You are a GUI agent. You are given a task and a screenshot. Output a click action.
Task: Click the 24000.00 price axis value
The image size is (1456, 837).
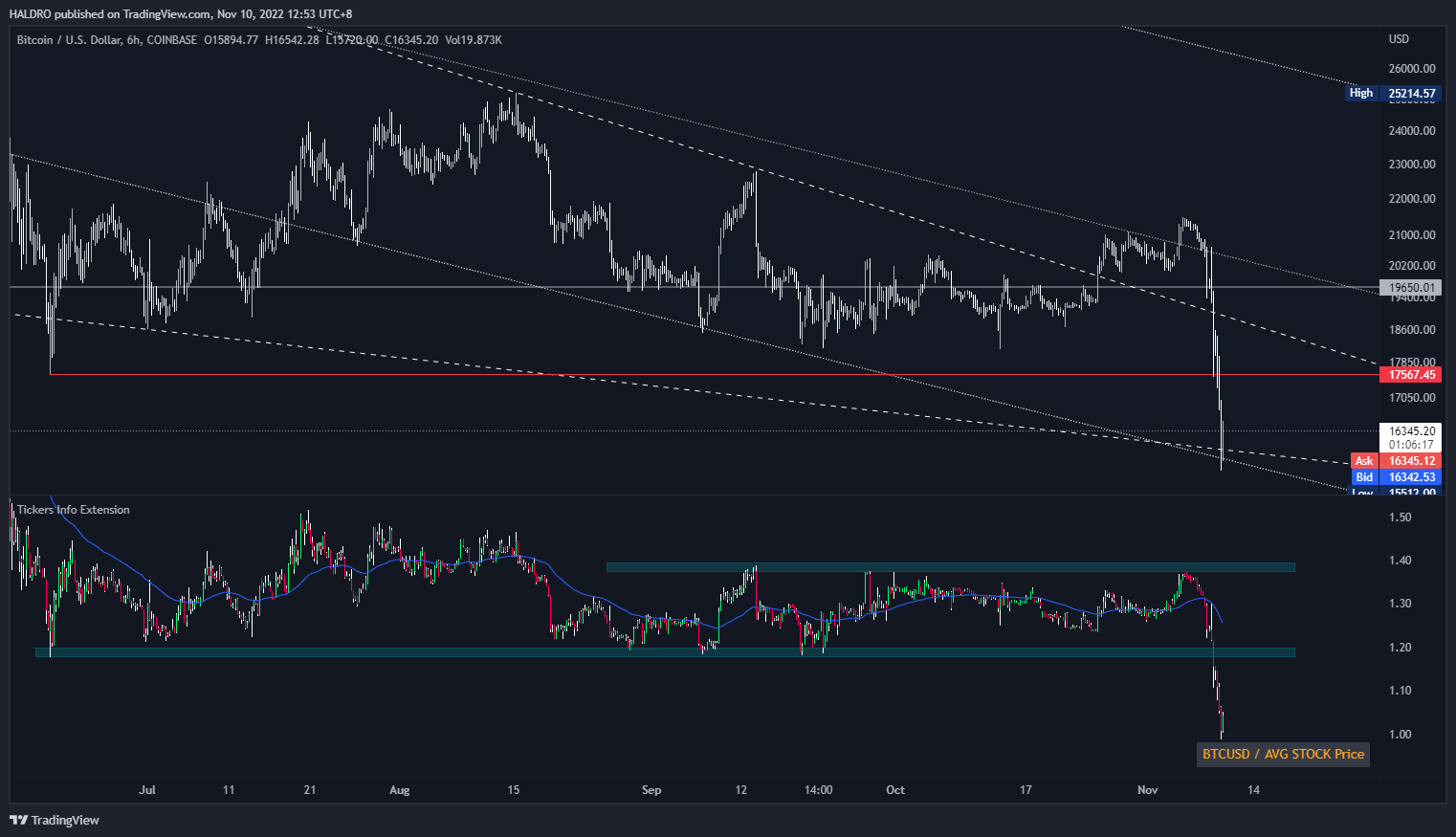tap(1412, 131)
